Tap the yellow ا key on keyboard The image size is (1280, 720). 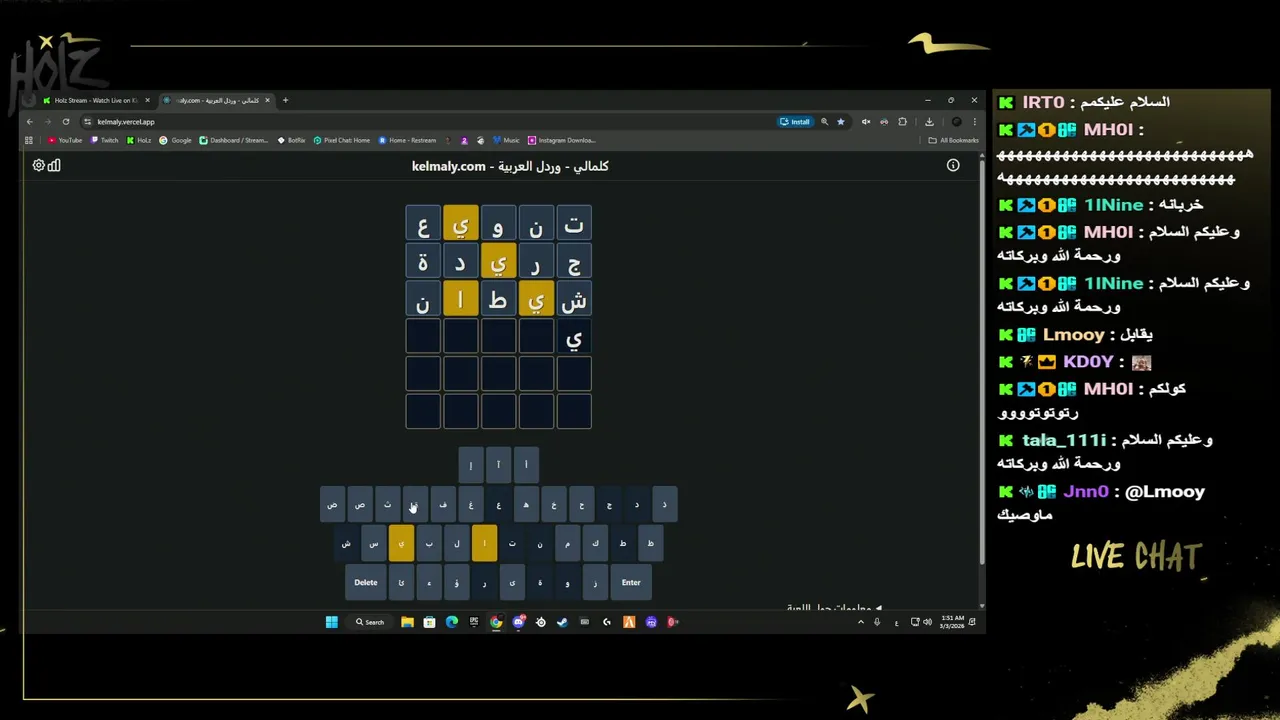(x=484, y=543)
